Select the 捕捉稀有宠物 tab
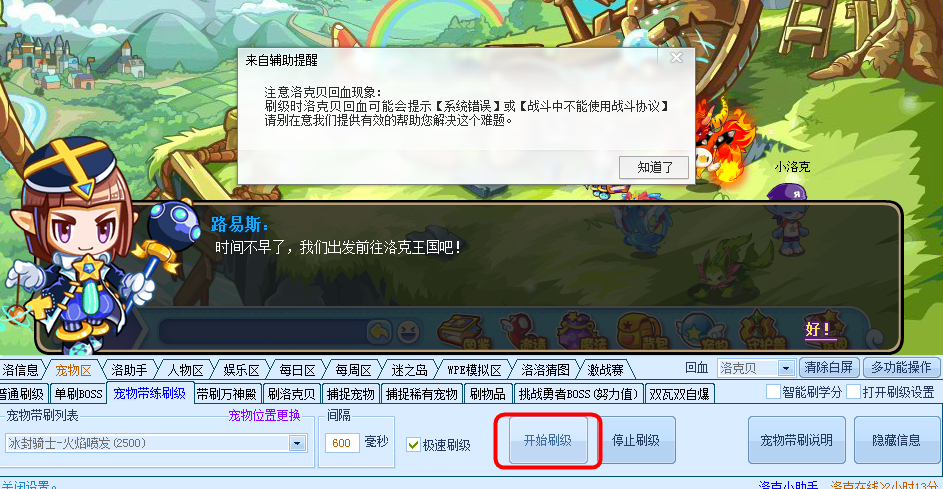The height and width of the screenshot is (489, 943). coord(422,394)
